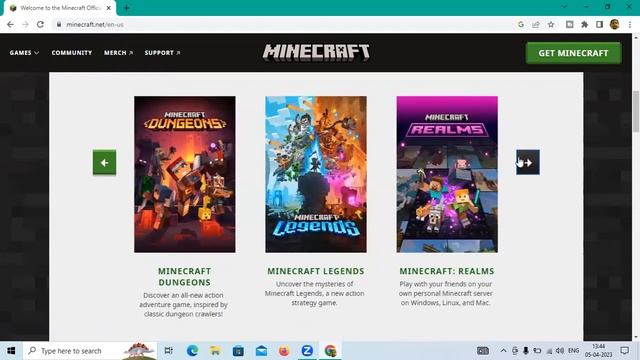
Task: Click the MINECRAFT: REALMS title link
Action: tap(447, 271)
